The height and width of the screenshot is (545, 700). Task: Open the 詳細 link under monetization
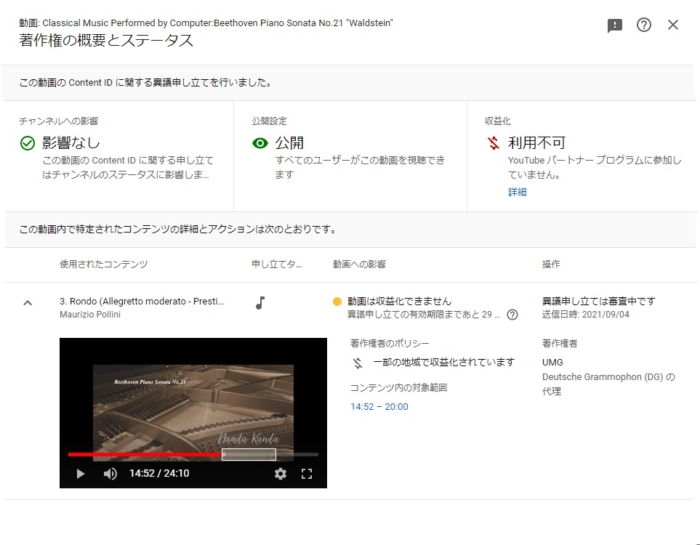[517, 192]
